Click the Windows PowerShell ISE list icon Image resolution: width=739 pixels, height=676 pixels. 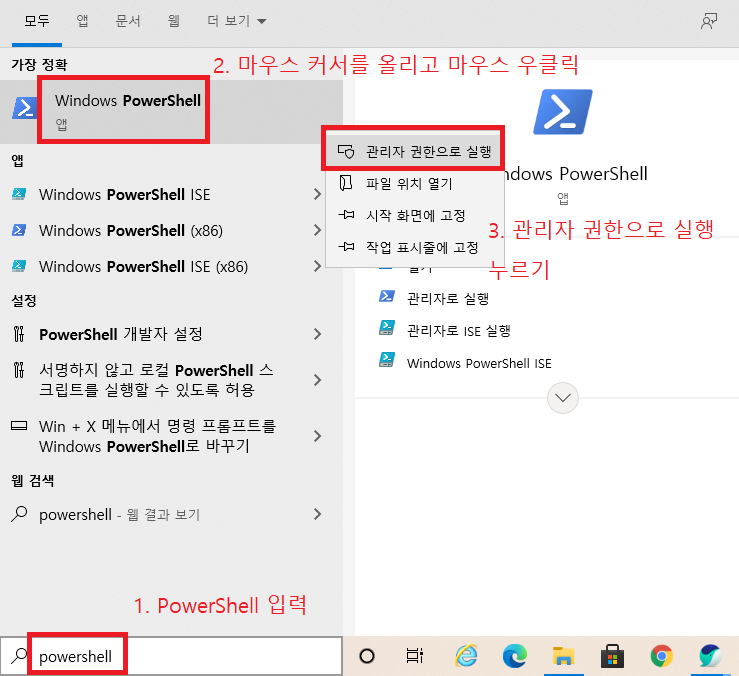(19, 194)
